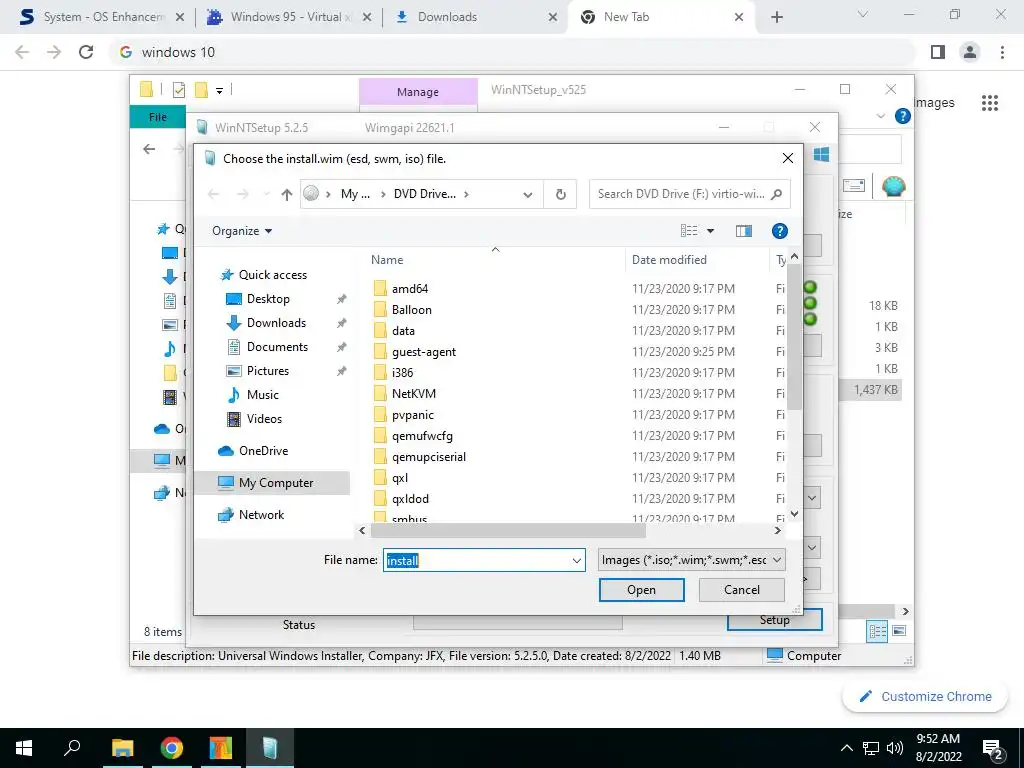1024x768 pixels.
Task: Change the file view layout icon
Action: coord(689,231)
